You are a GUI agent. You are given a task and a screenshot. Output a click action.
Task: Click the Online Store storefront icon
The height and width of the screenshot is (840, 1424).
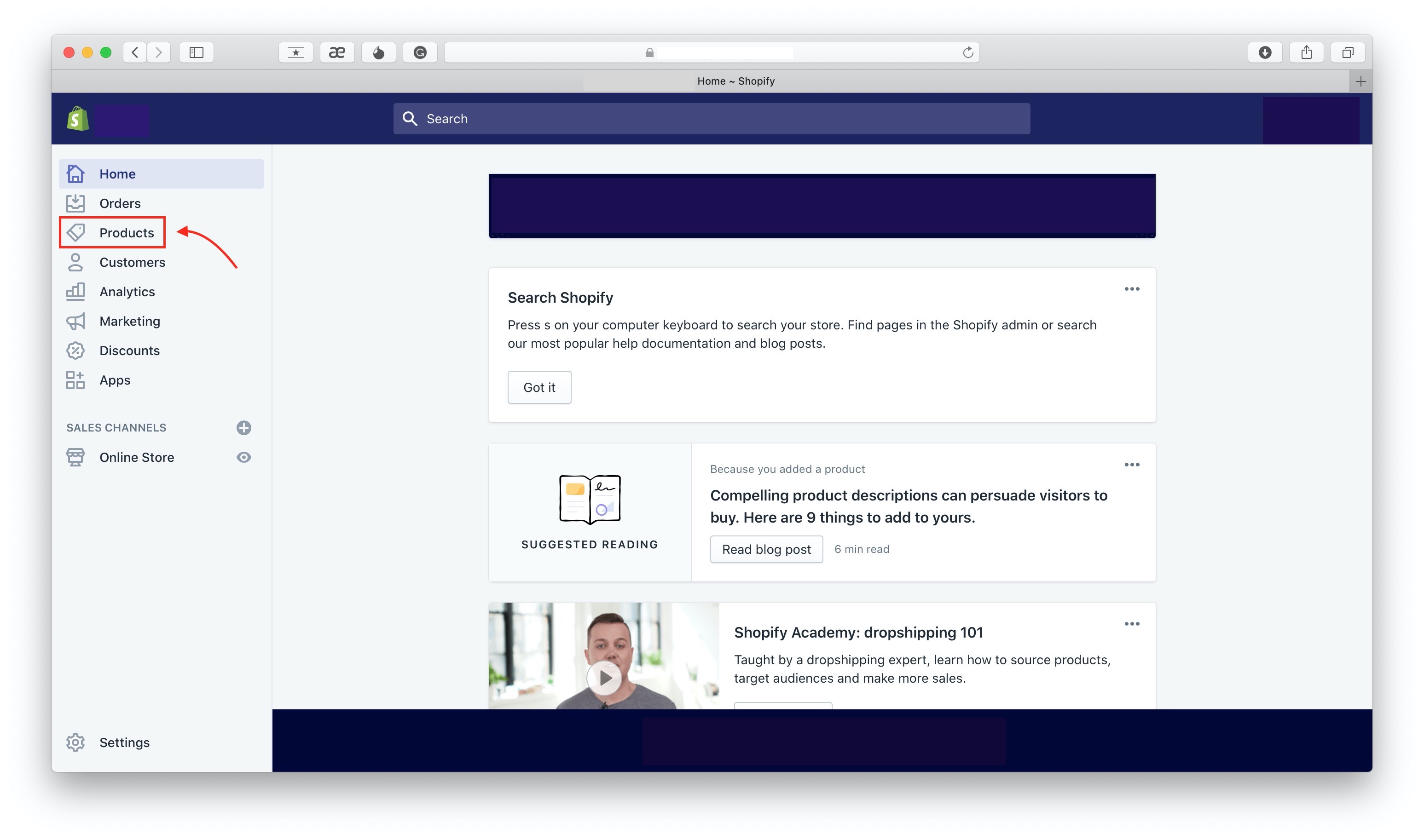tap(75, 457)
